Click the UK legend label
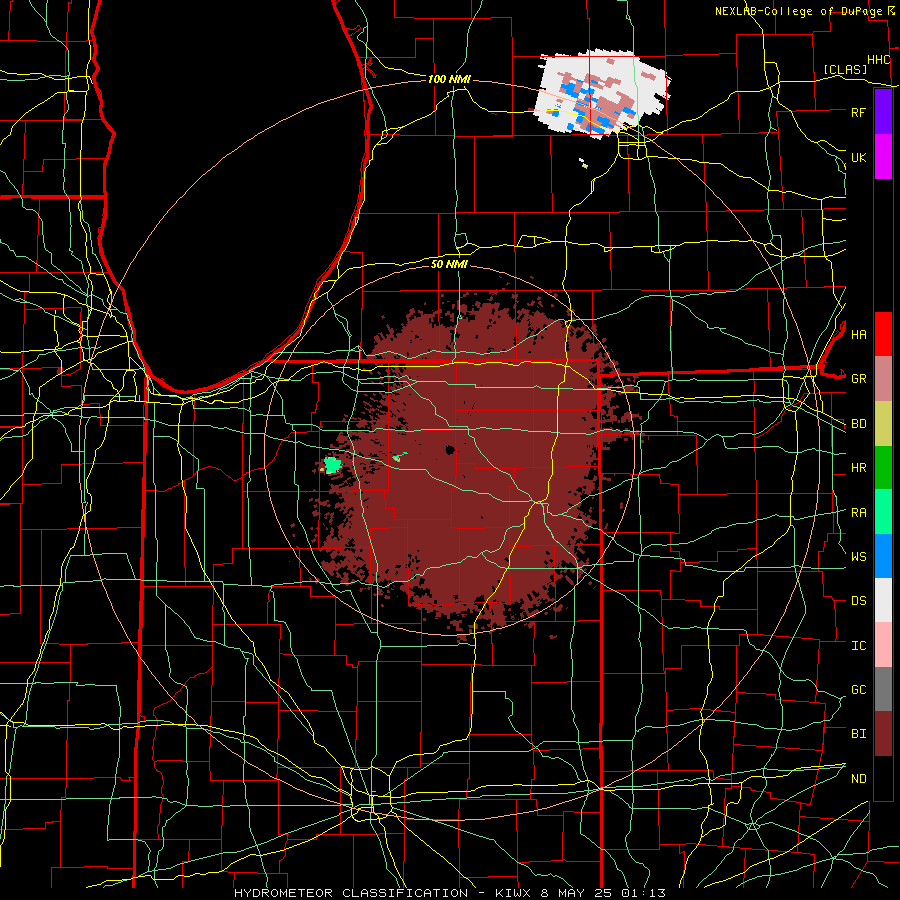Image resolution: width=900 pixels, height=900 pixels. pos(858,157)
